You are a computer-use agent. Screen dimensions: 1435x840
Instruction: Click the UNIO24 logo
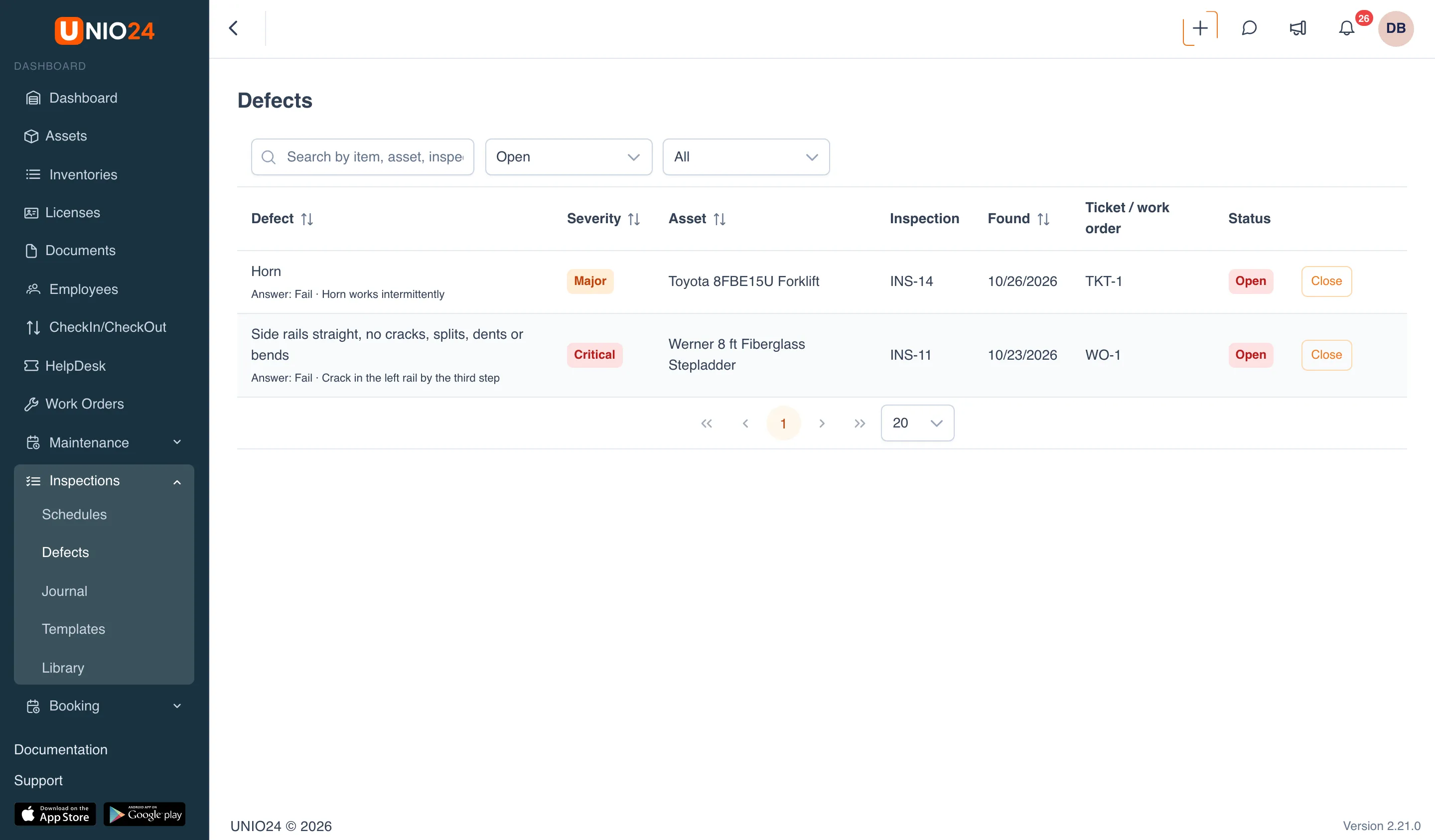coord(104,30)
